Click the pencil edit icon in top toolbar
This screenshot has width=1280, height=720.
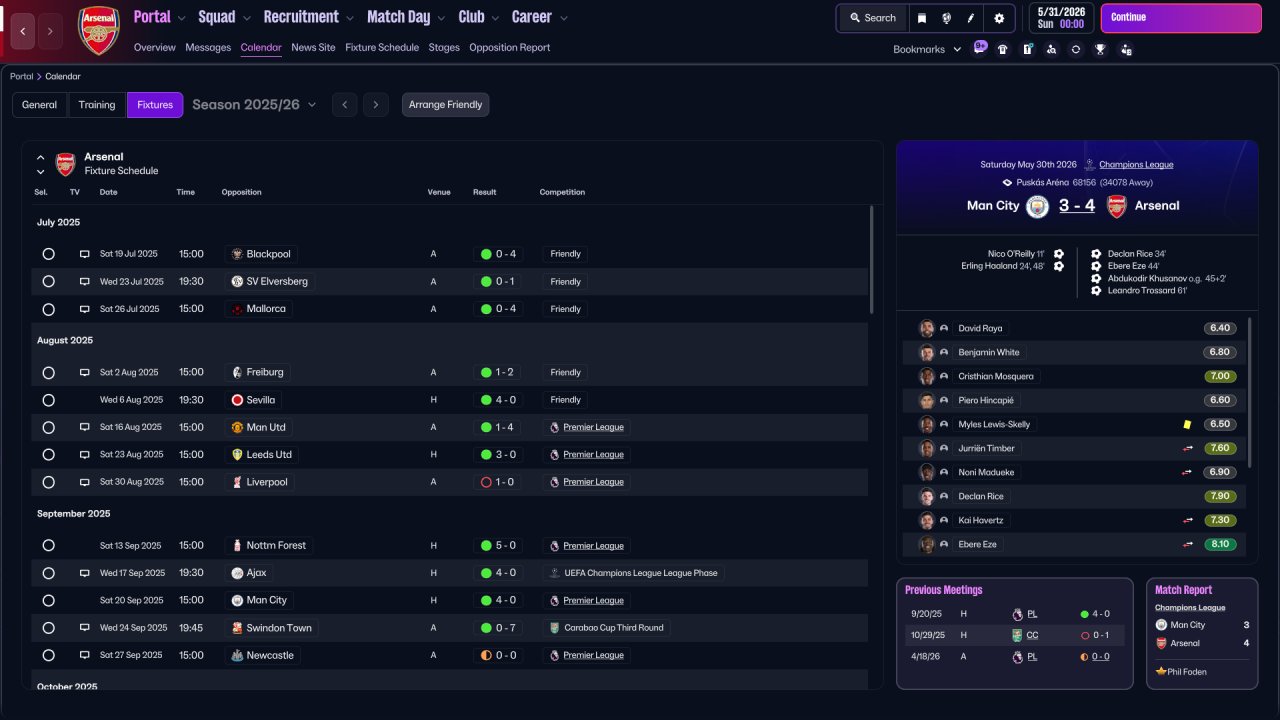(x=970, y=18)
